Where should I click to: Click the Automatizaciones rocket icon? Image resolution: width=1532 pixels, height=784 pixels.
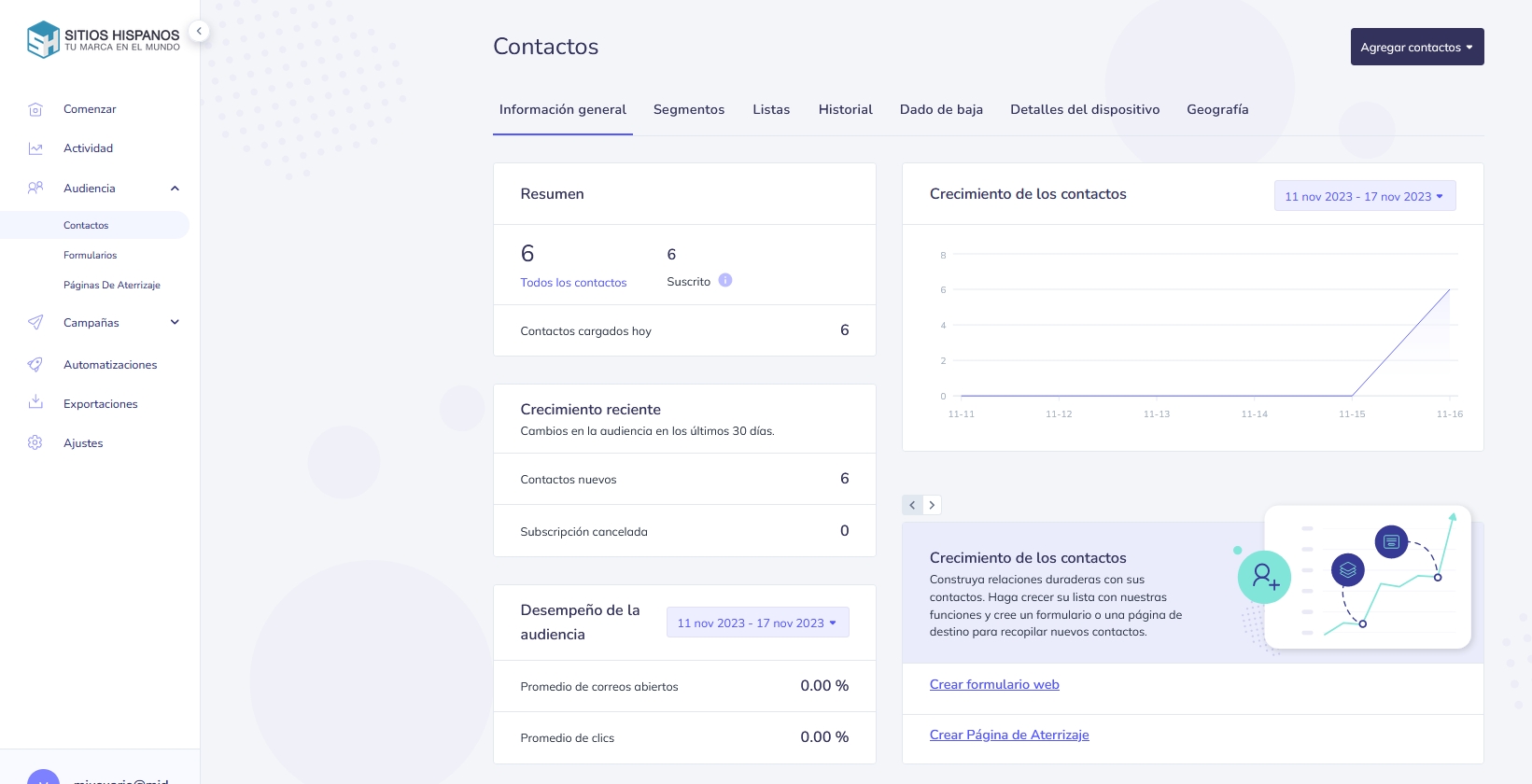click(35, 364)
